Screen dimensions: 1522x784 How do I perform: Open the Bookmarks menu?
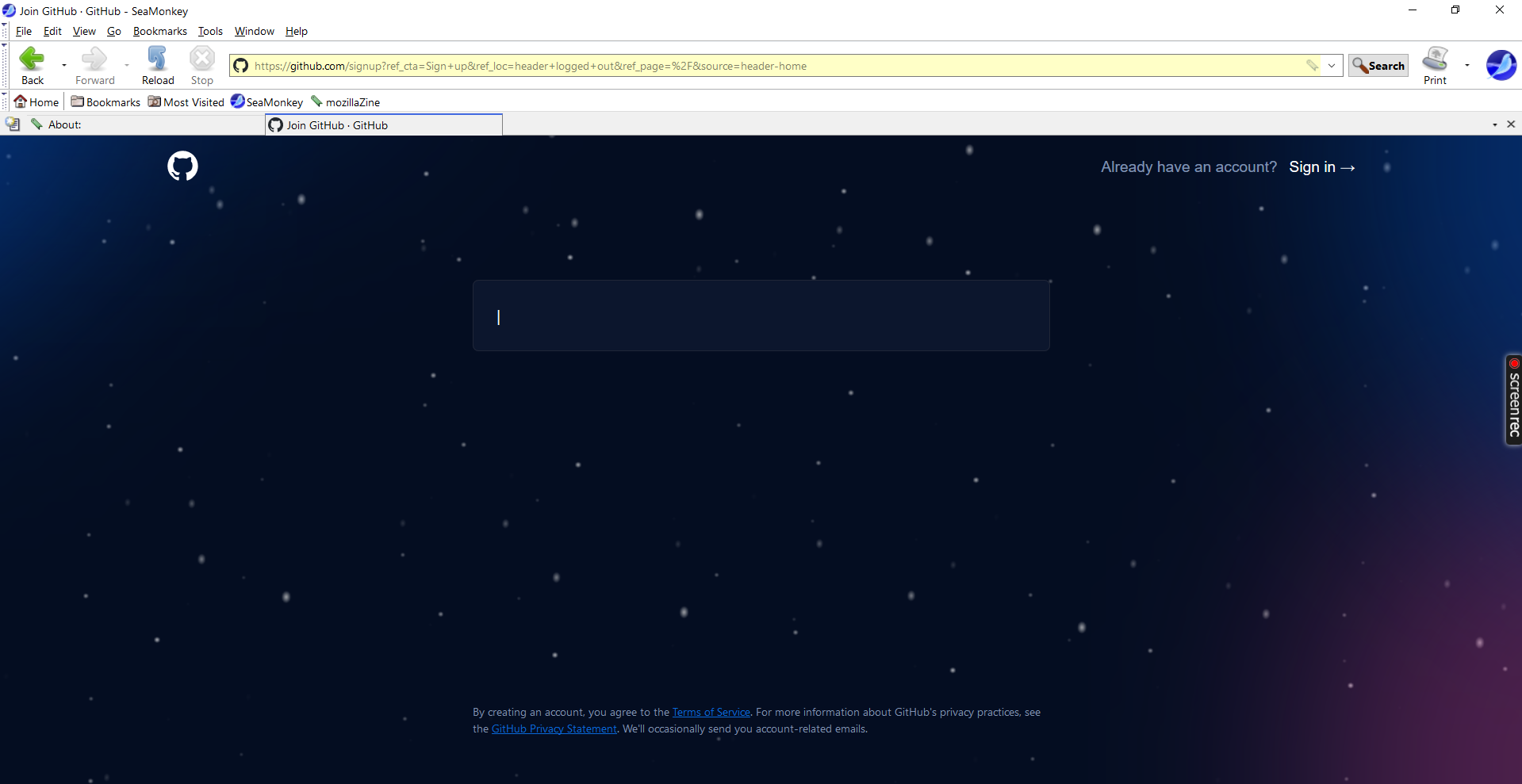159,31
